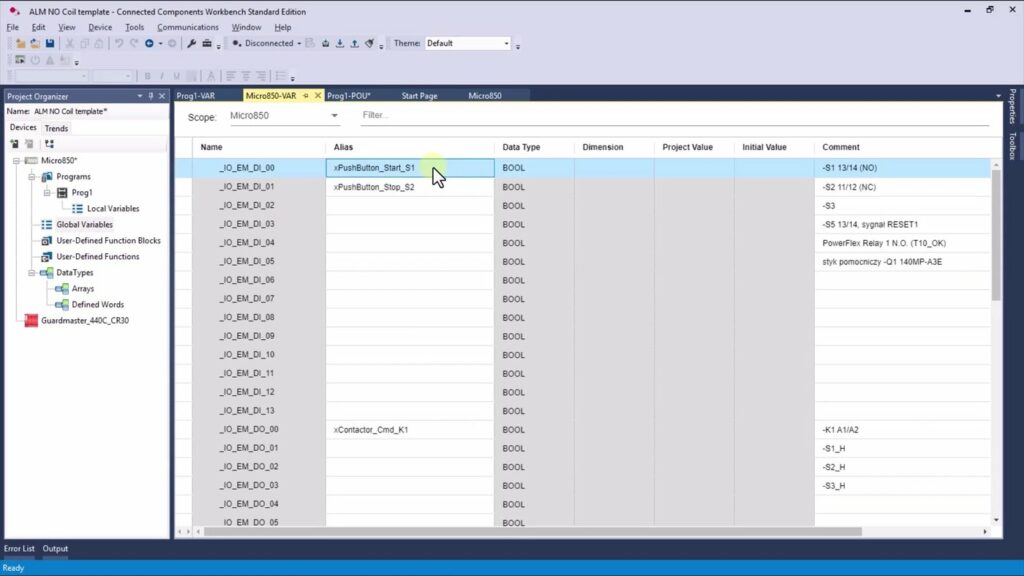The height and width of the screenshot is (576, 1024).
Task: Click the pin icon on Micro850-VAR tab
Action: click(x=306, y=96)
